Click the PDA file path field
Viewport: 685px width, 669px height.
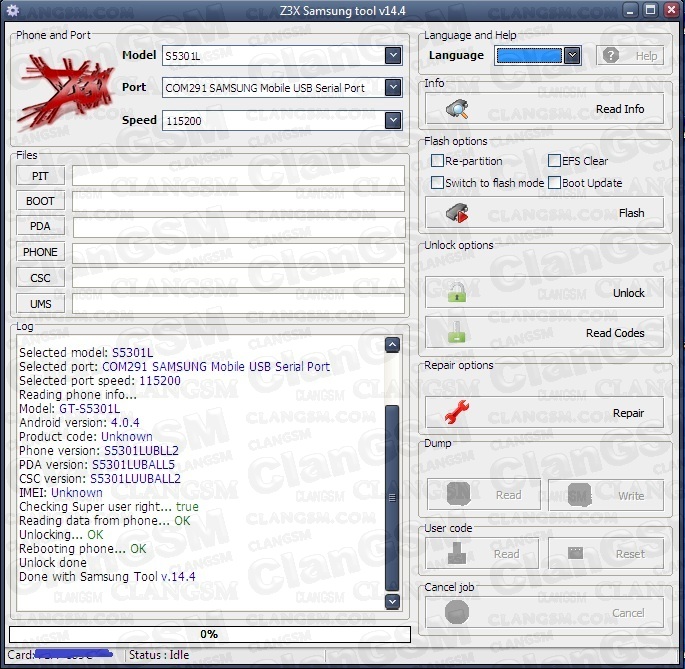coord(239,227)
